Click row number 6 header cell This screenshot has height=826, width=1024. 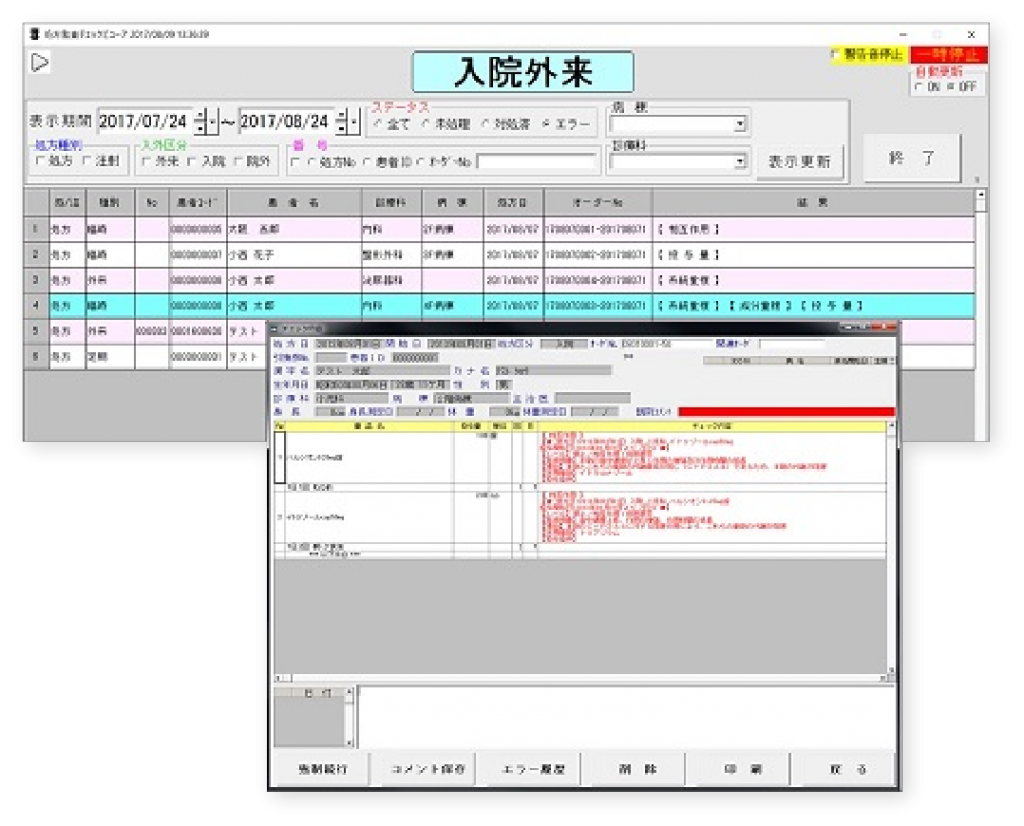(x=36, y=357)
